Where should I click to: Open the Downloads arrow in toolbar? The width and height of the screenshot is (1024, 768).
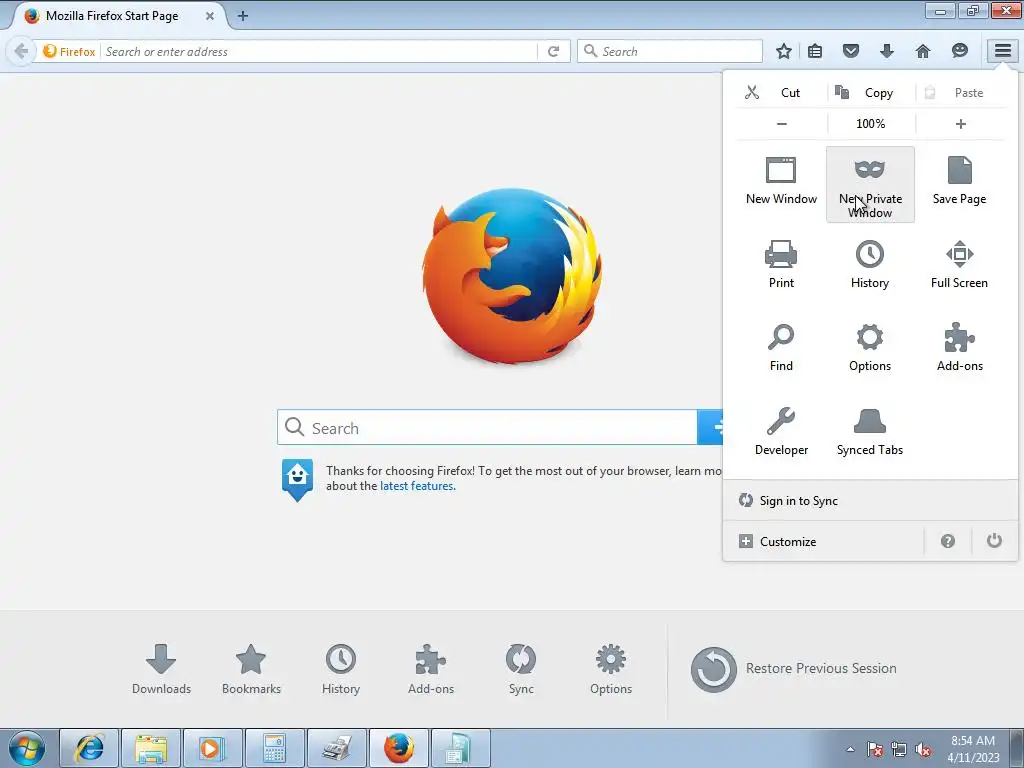pos(886,51)
